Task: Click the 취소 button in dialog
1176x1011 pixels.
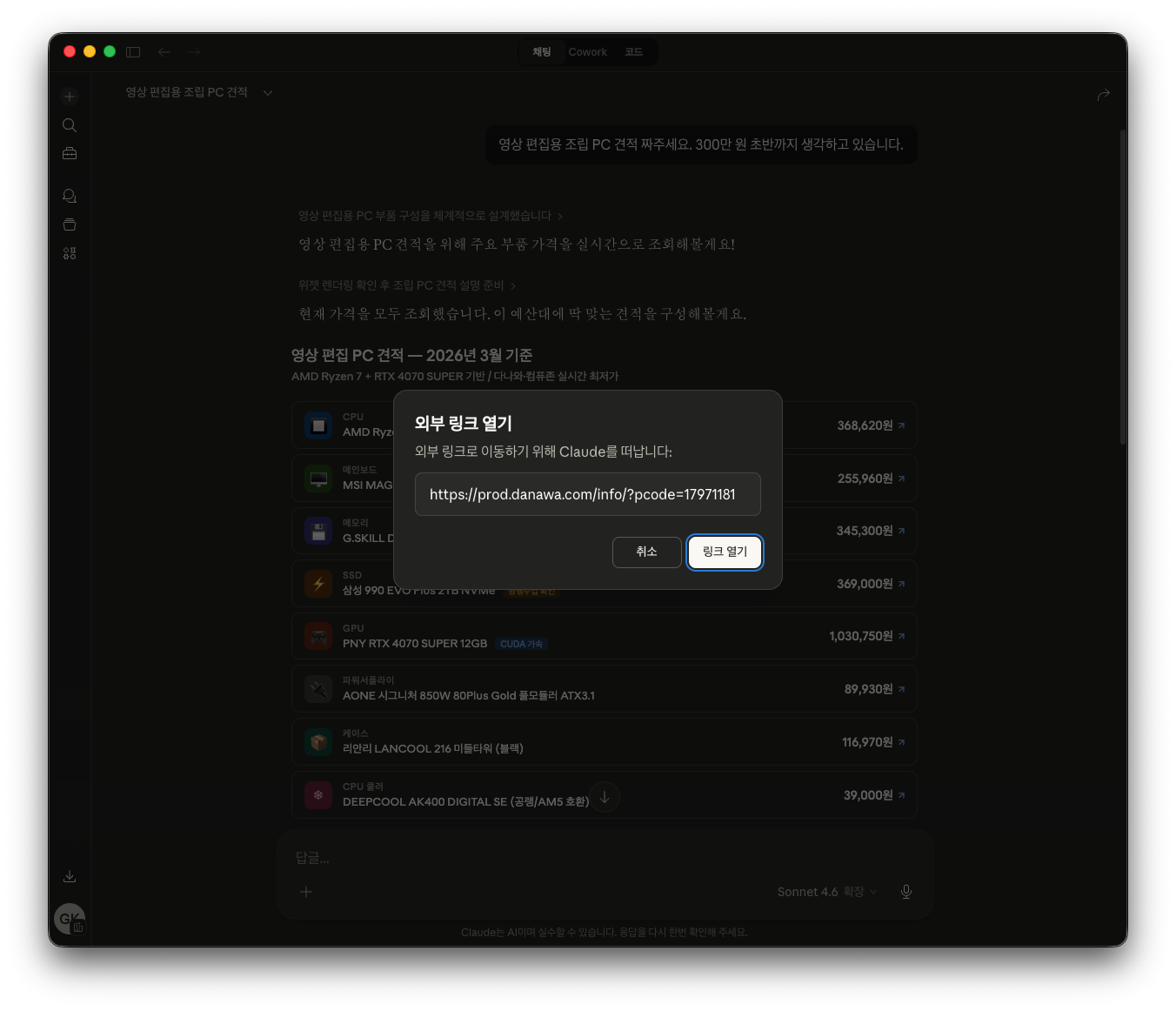Action: [646, 552]
